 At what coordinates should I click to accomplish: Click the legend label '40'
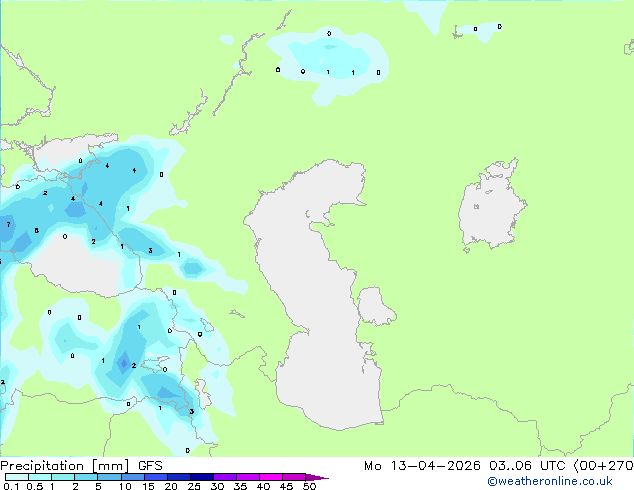click(x=263, y=486)
